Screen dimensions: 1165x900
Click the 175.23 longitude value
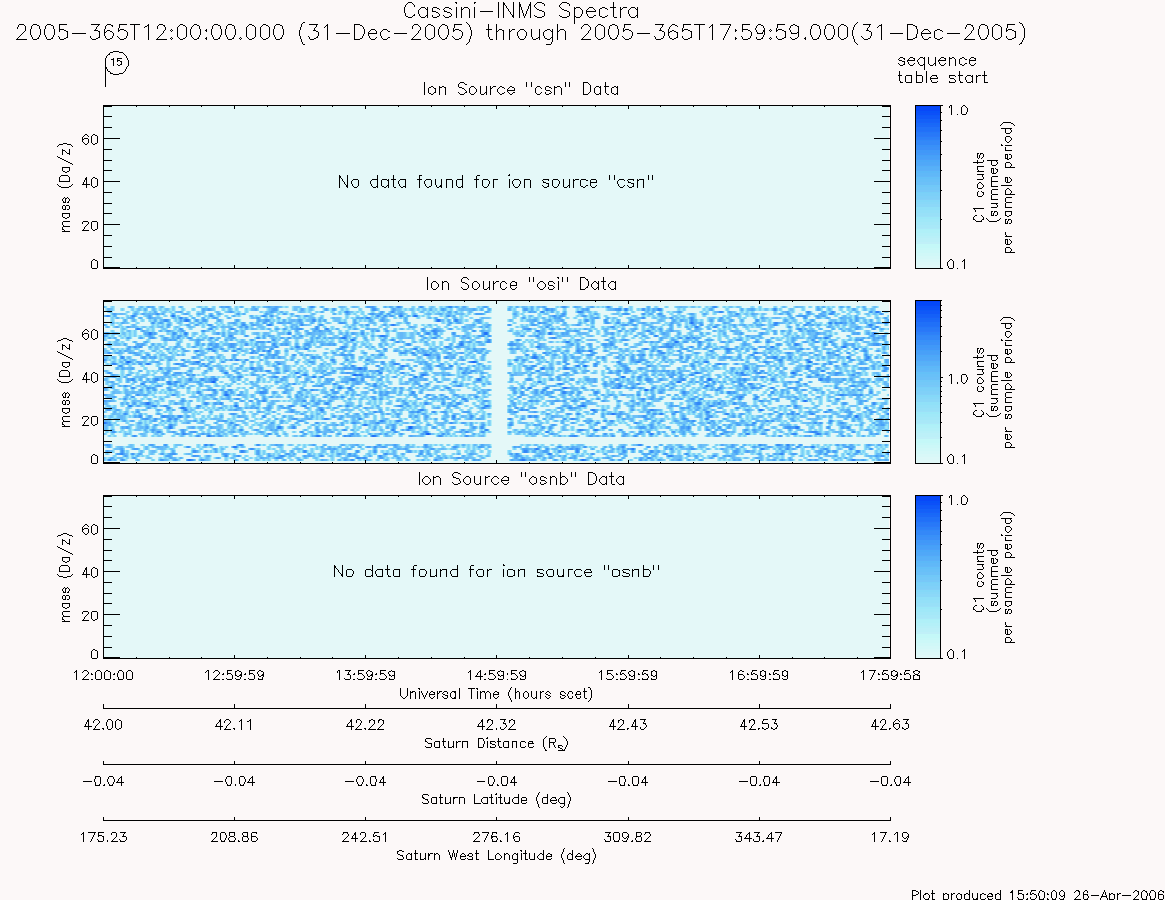point(103,838)
